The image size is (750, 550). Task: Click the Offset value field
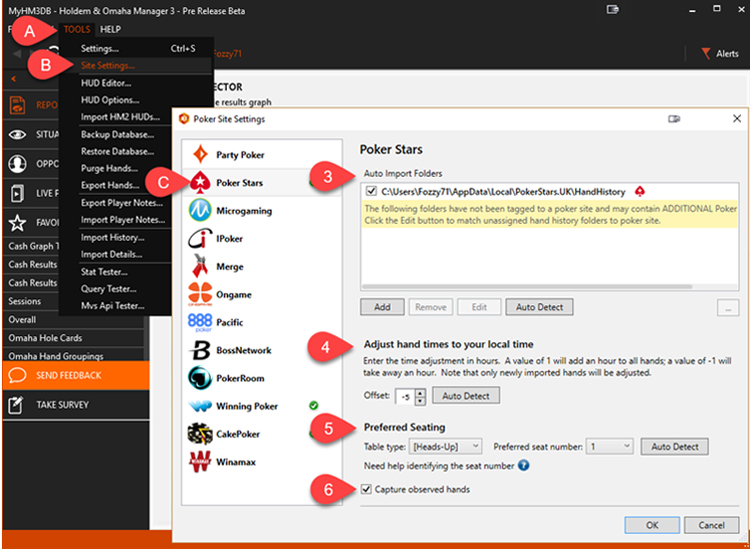coord(406,396)
